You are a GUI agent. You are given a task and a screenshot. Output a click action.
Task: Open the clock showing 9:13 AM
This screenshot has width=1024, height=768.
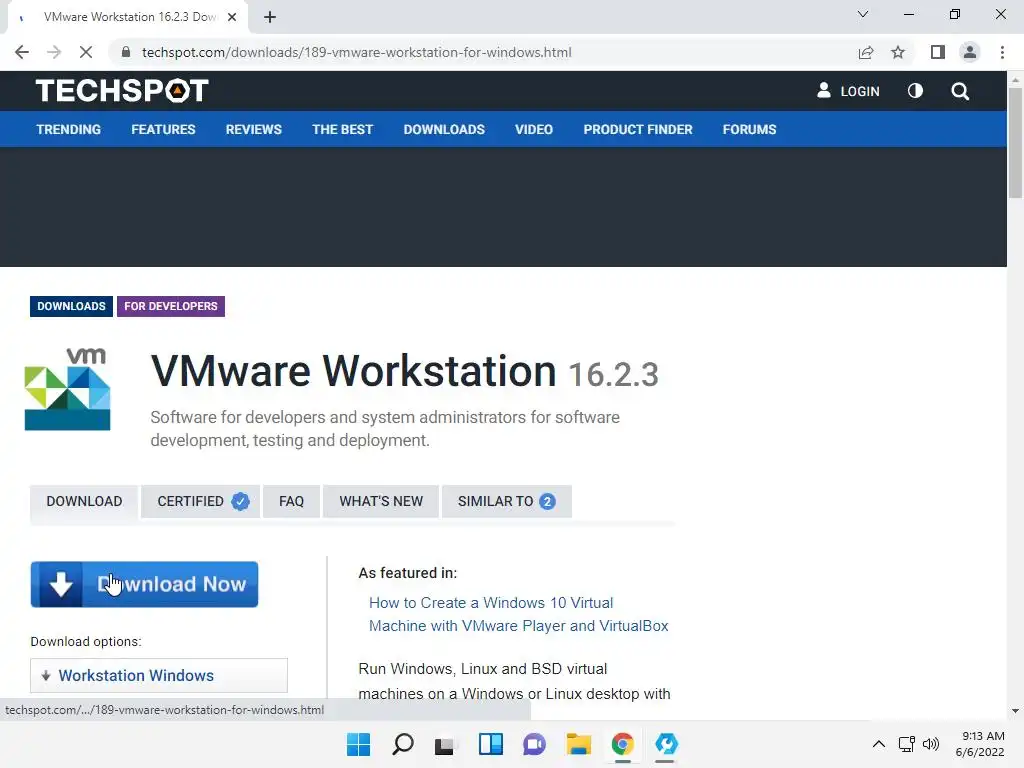[981, 744]
